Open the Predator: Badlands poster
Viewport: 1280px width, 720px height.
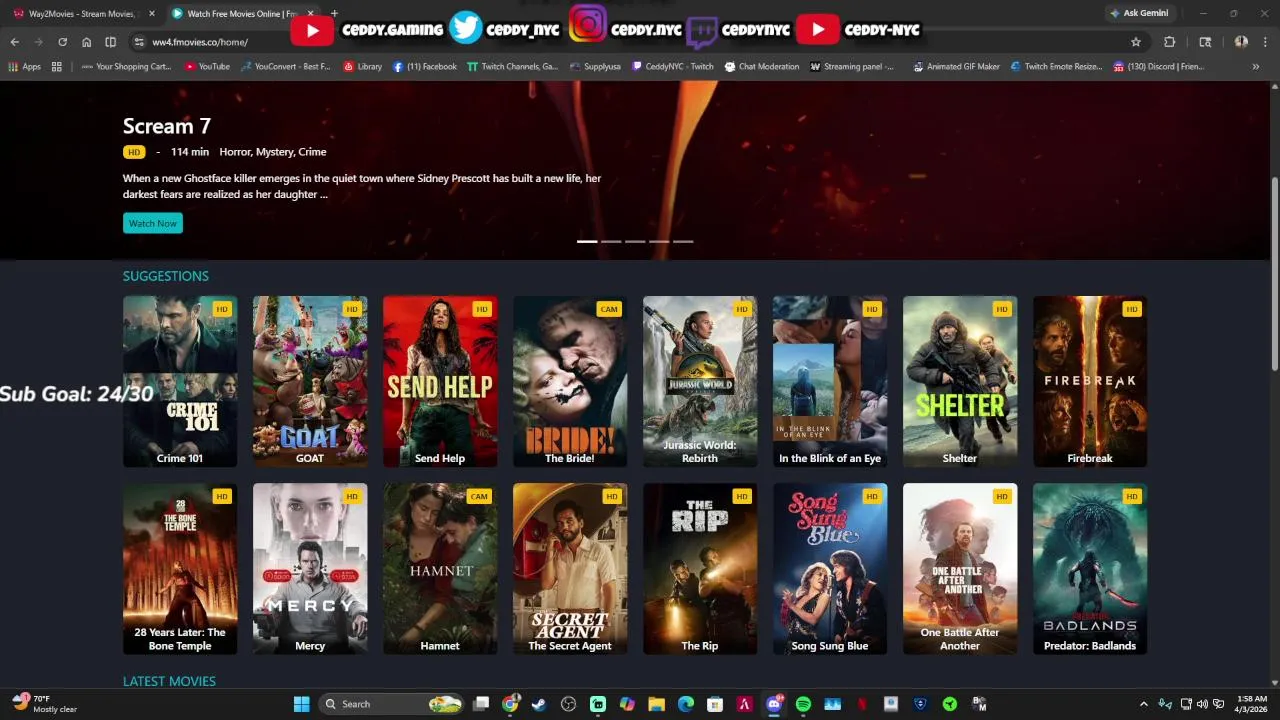click(1090, 569)
